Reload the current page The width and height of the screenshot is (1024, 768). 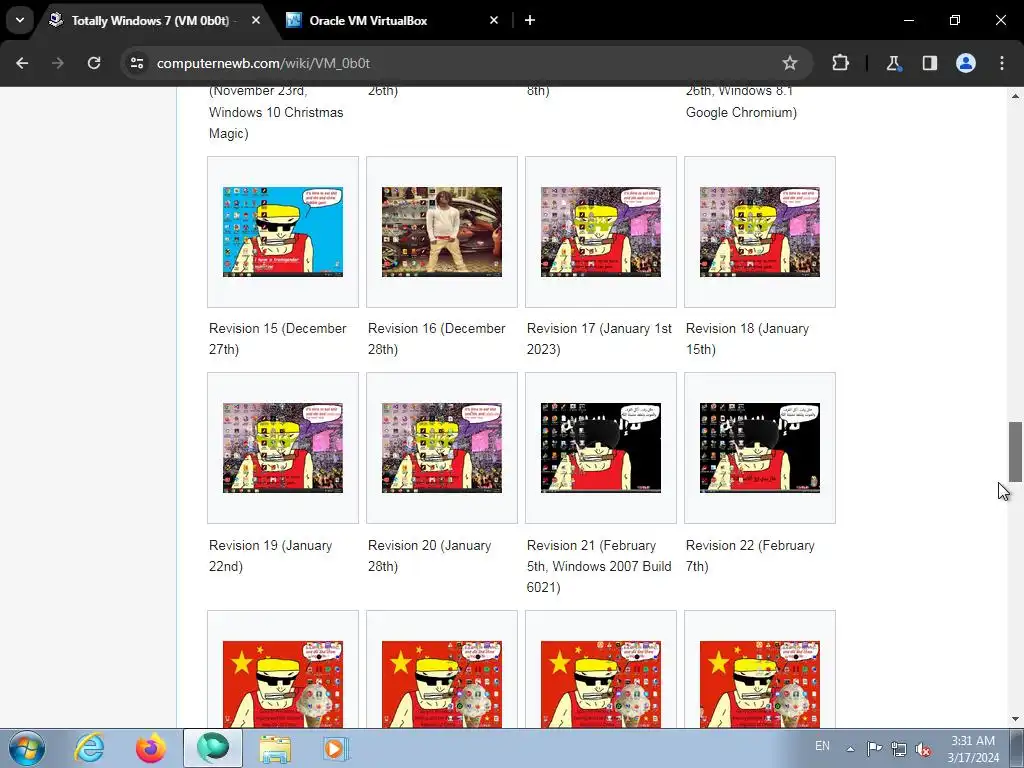coord(94,63)
